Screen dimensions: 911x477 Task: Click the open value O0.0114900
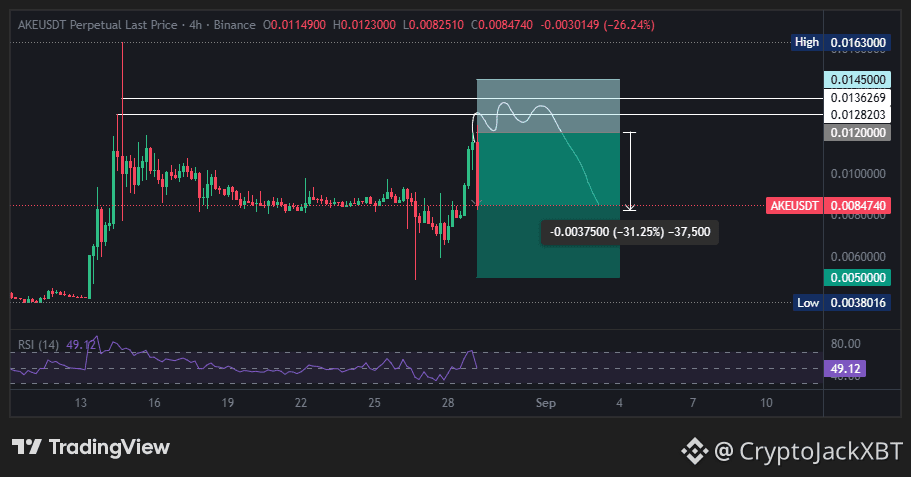click(295, 25)
